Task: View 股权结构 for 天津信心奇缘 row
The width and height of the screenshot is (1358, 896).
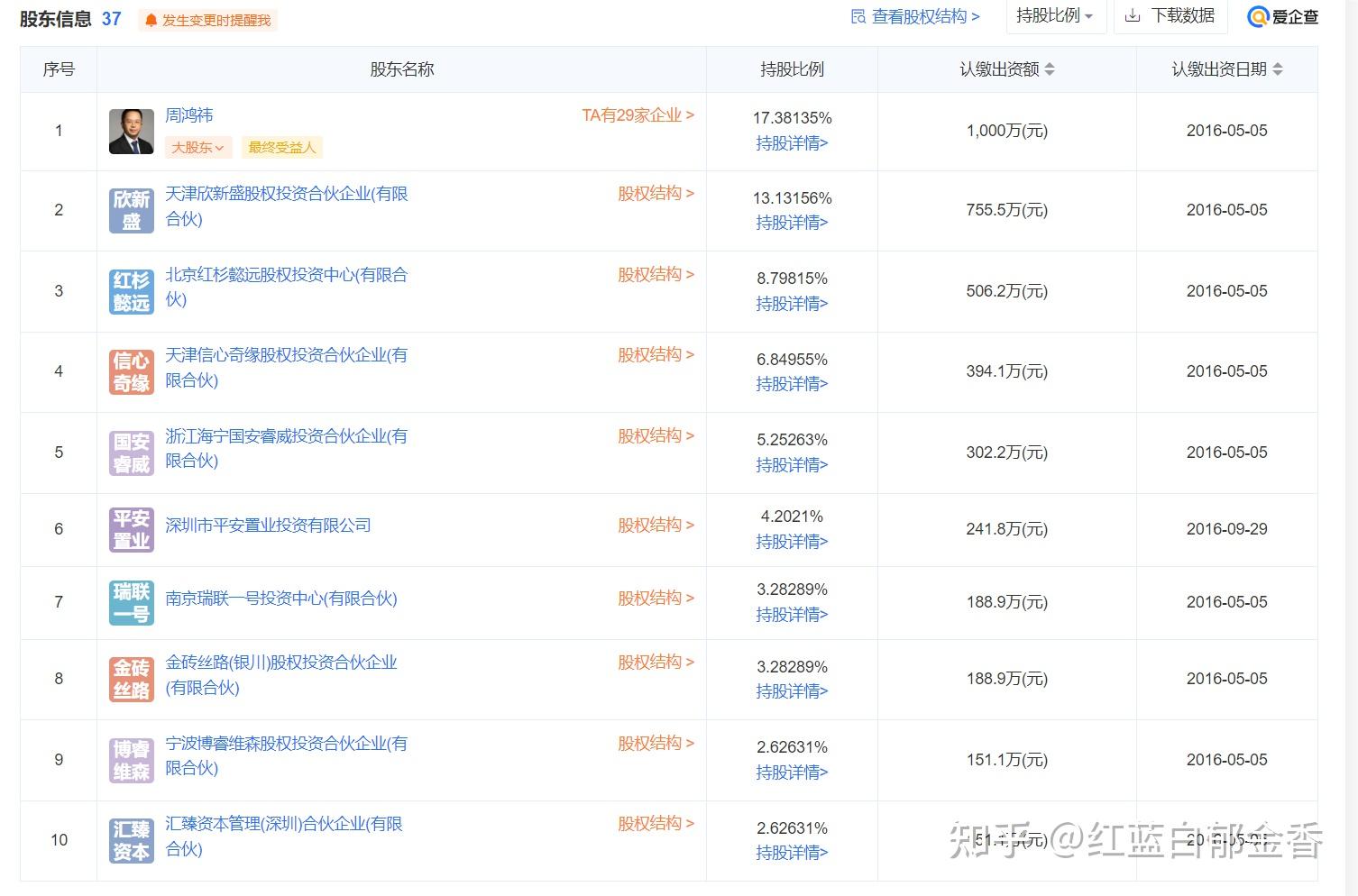Action: coord(656,355)
